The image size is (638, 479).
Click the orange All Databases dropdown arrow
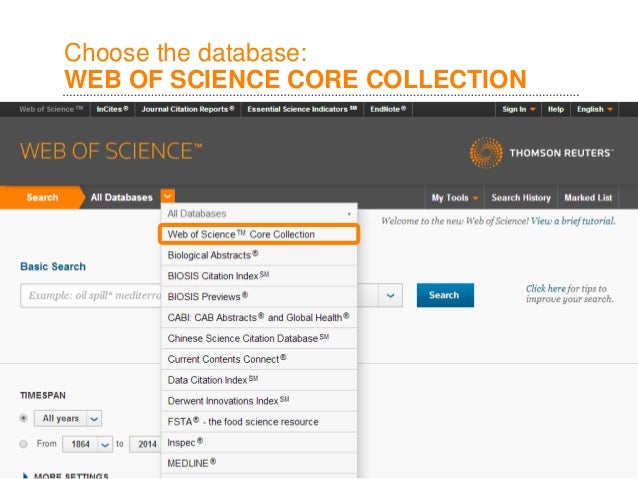click(x=168, y=197)
